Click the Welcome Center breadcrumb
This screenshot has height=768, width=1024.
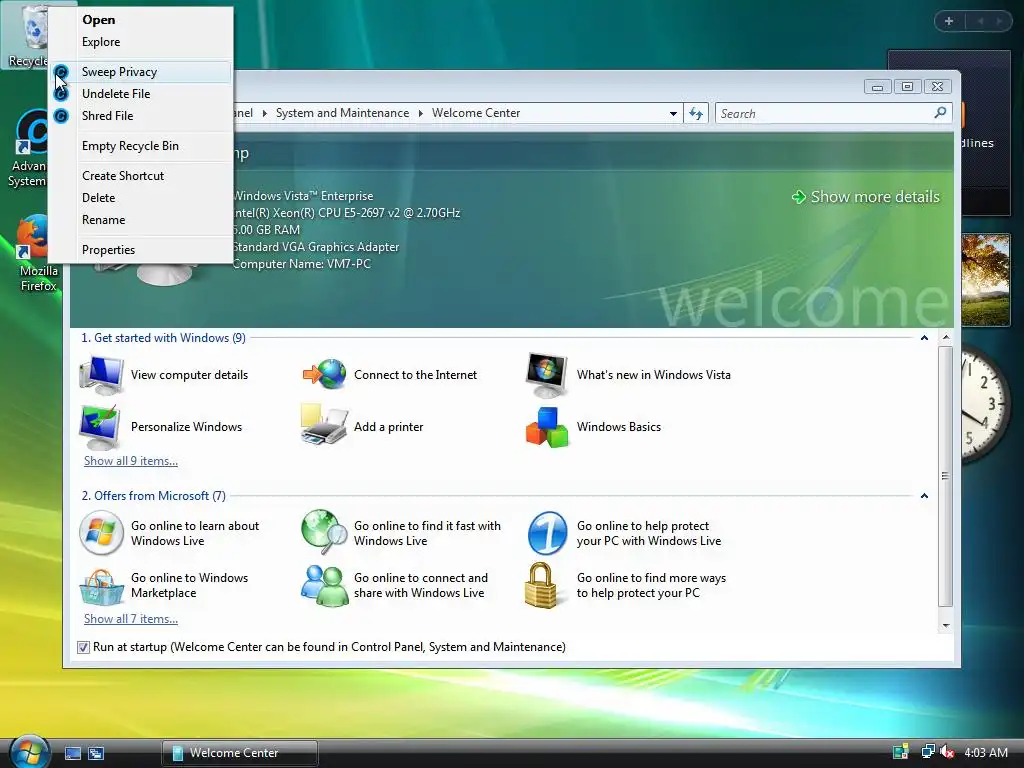[x=475, y=113]
